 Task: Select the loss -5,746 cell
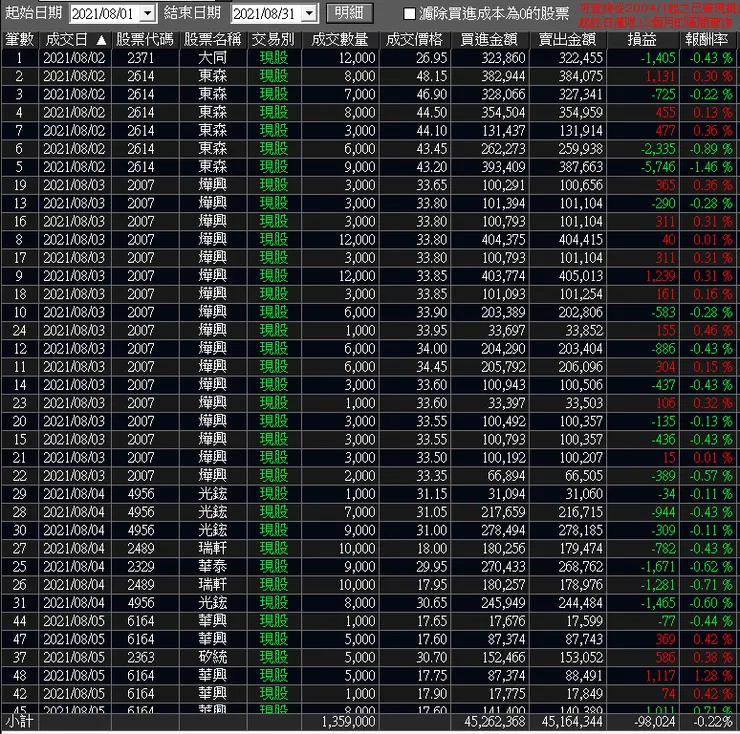pos(643,167)
